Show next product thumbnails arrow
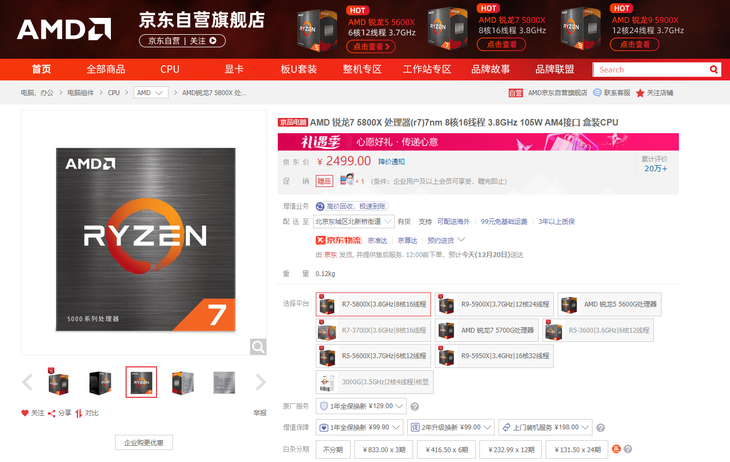730x462 pixels. 260,382
